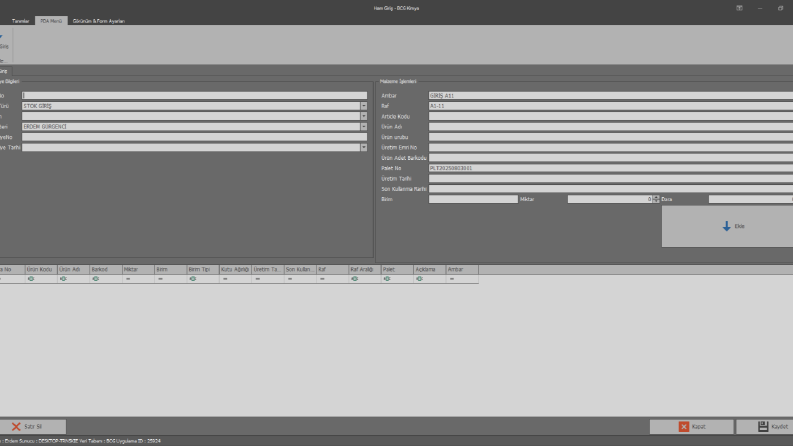This screenshot has height=446, width=793.
Task: Focus the top empty No input field
Action: [194, 96]
